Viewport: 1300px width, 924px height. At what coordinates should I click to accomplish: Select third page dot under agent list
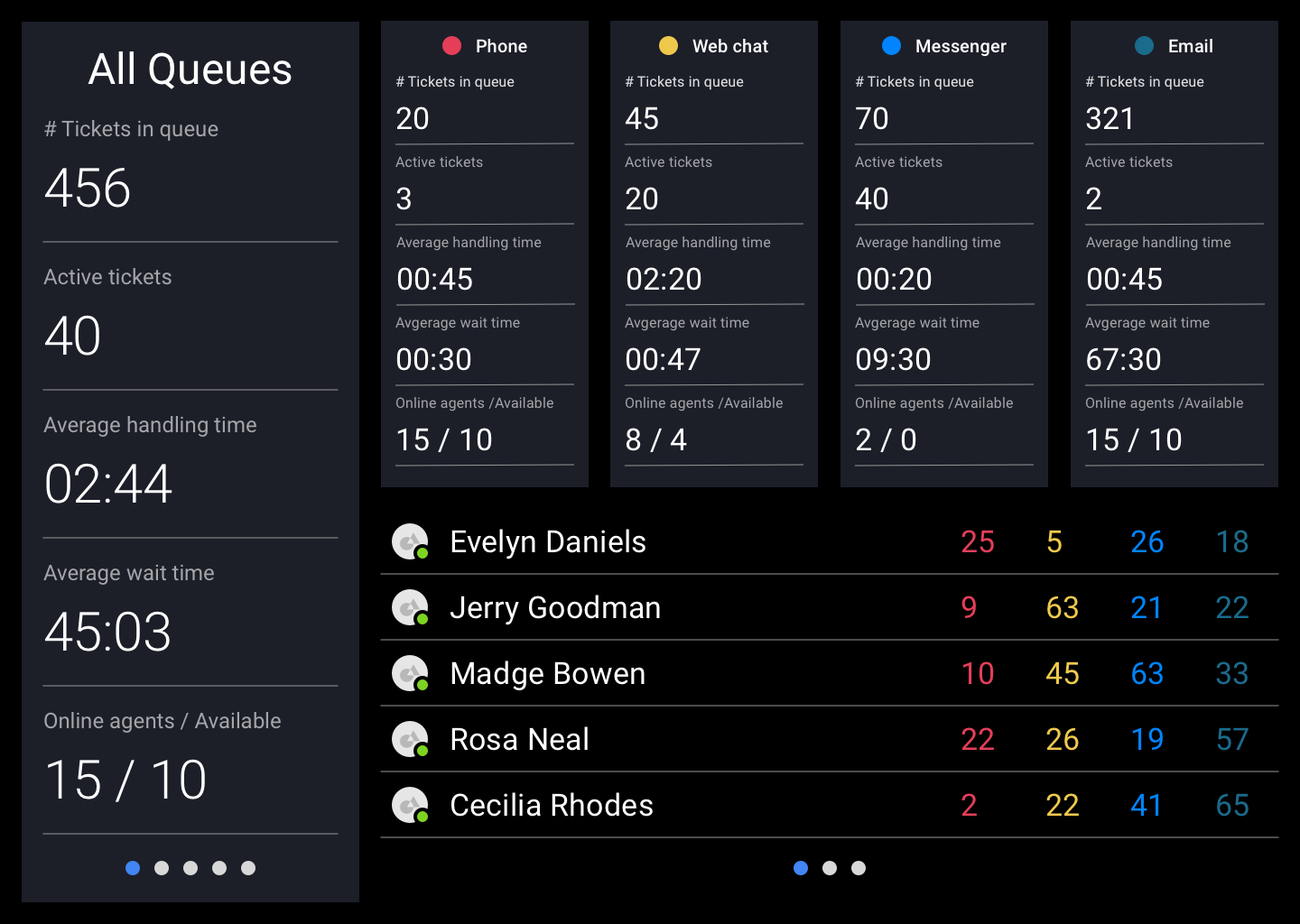tap(859, 868)
